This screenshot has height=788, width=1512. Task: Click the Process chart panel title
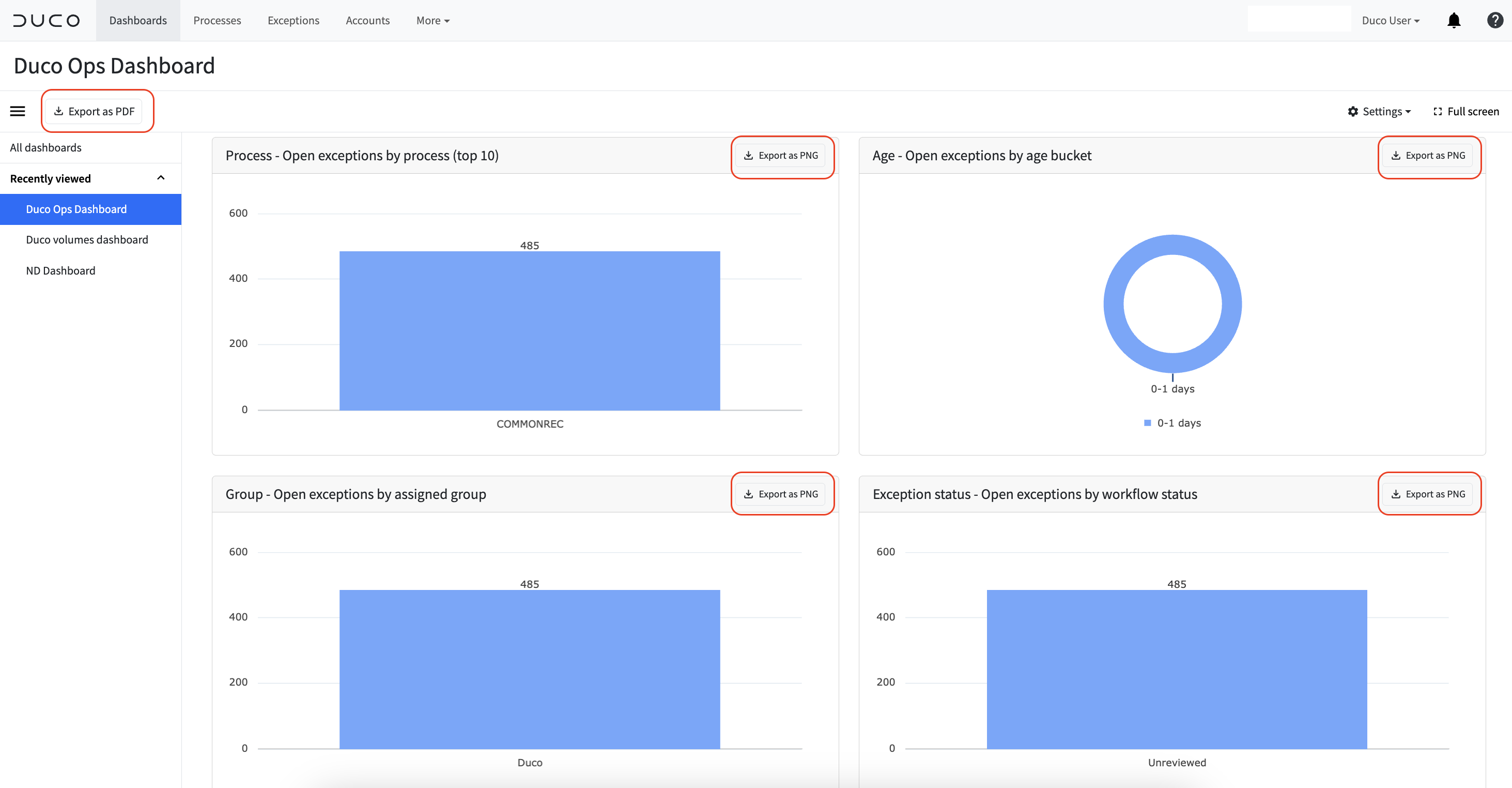362,156
